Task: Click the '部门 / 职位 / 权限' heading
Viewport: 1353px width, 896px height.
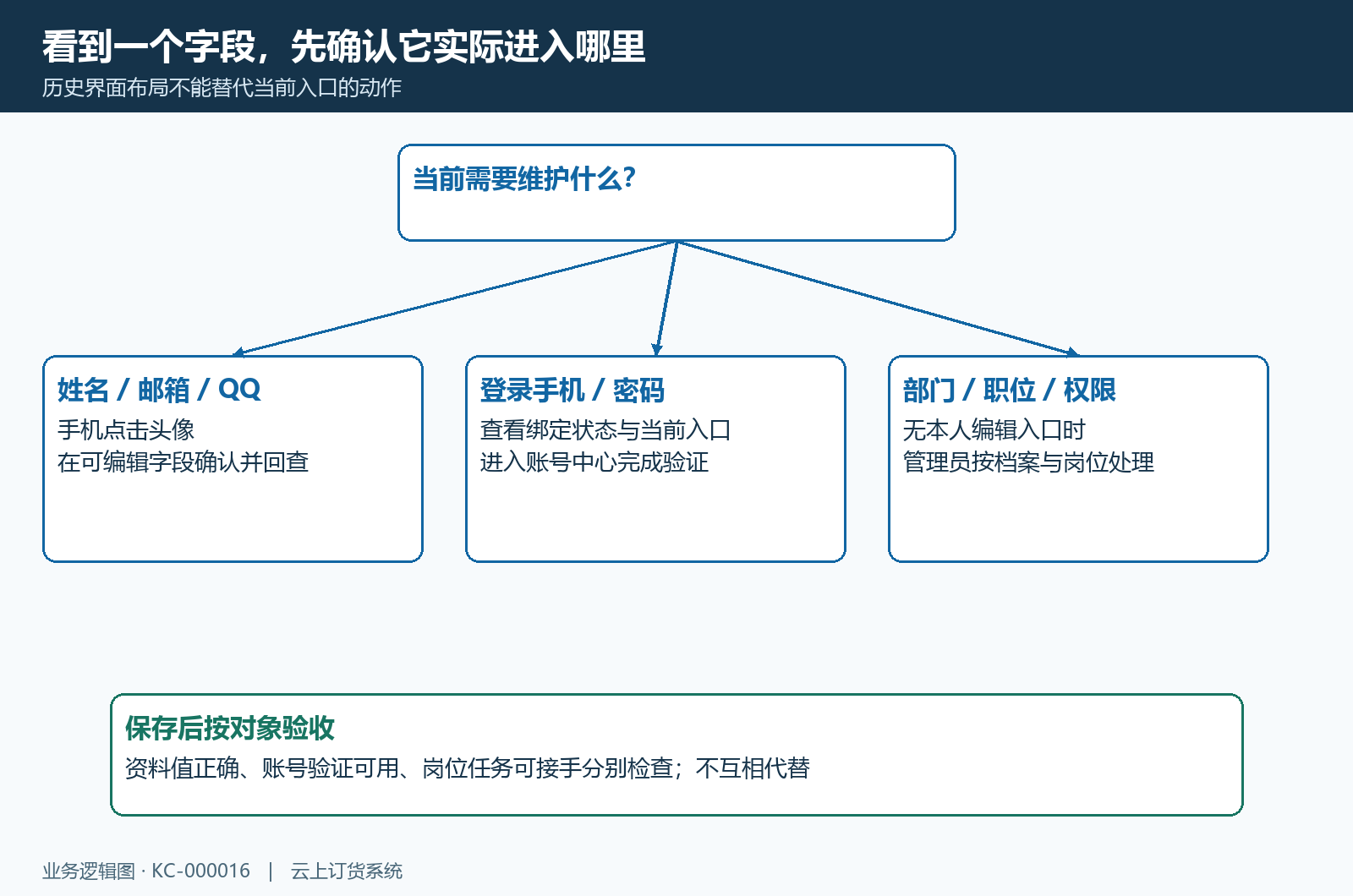Action: [1010, 390]
